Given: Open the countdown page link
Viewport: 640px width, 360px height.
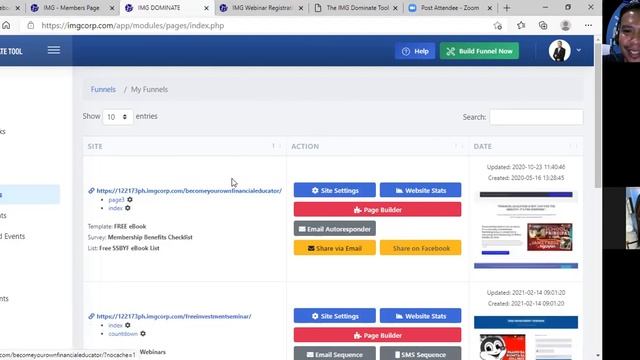Looking at the screenshot, I should pyautogui.click(x=123, y=334).
